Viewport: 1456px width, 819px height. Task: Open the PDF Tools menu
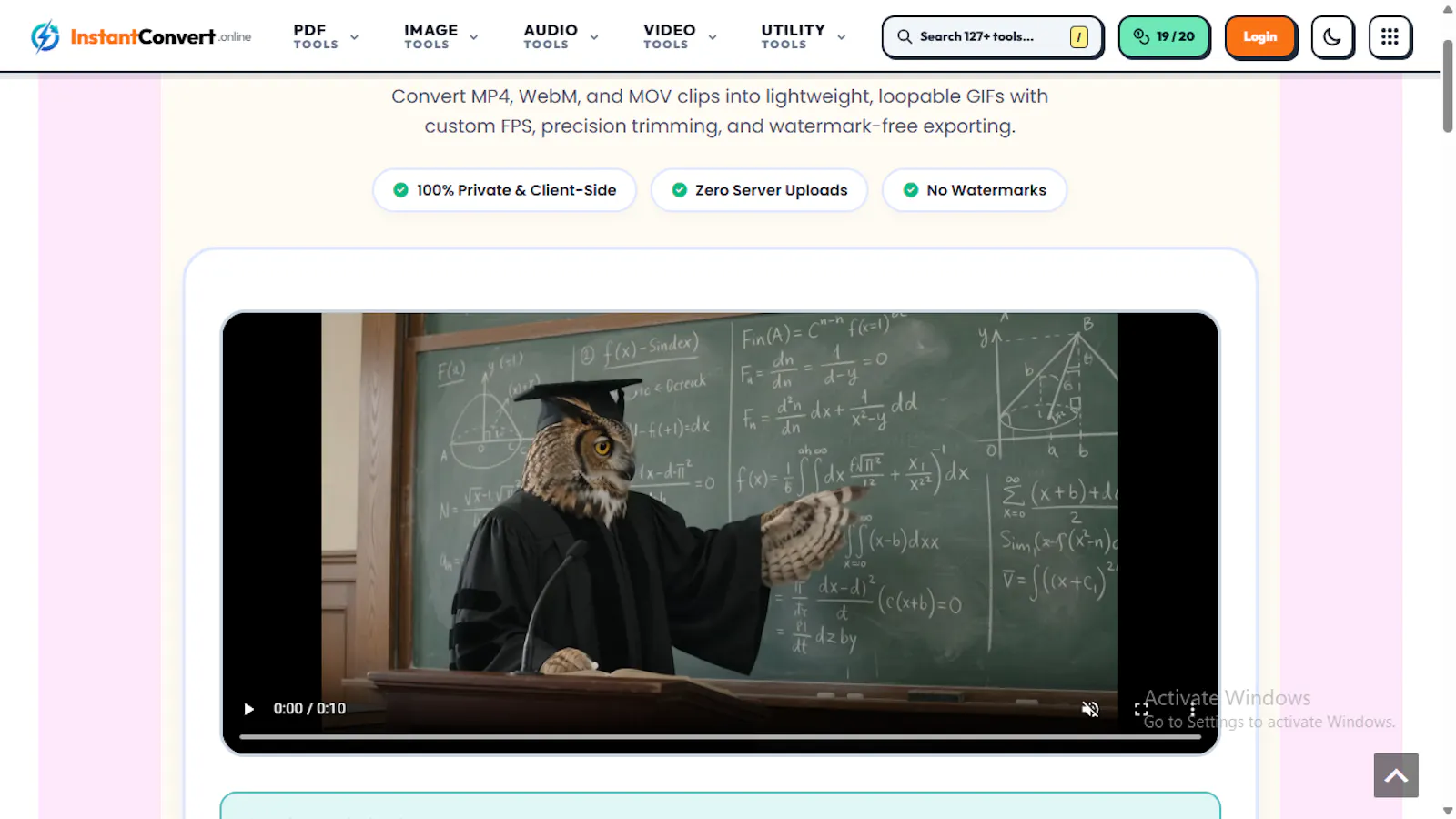(x=326, y=36)
